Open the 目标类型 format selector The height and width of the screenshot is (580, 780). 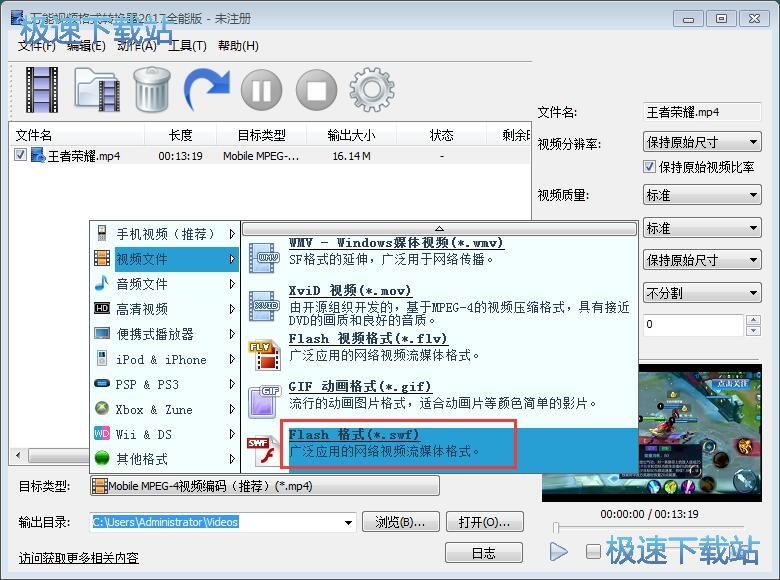[265, 486]
